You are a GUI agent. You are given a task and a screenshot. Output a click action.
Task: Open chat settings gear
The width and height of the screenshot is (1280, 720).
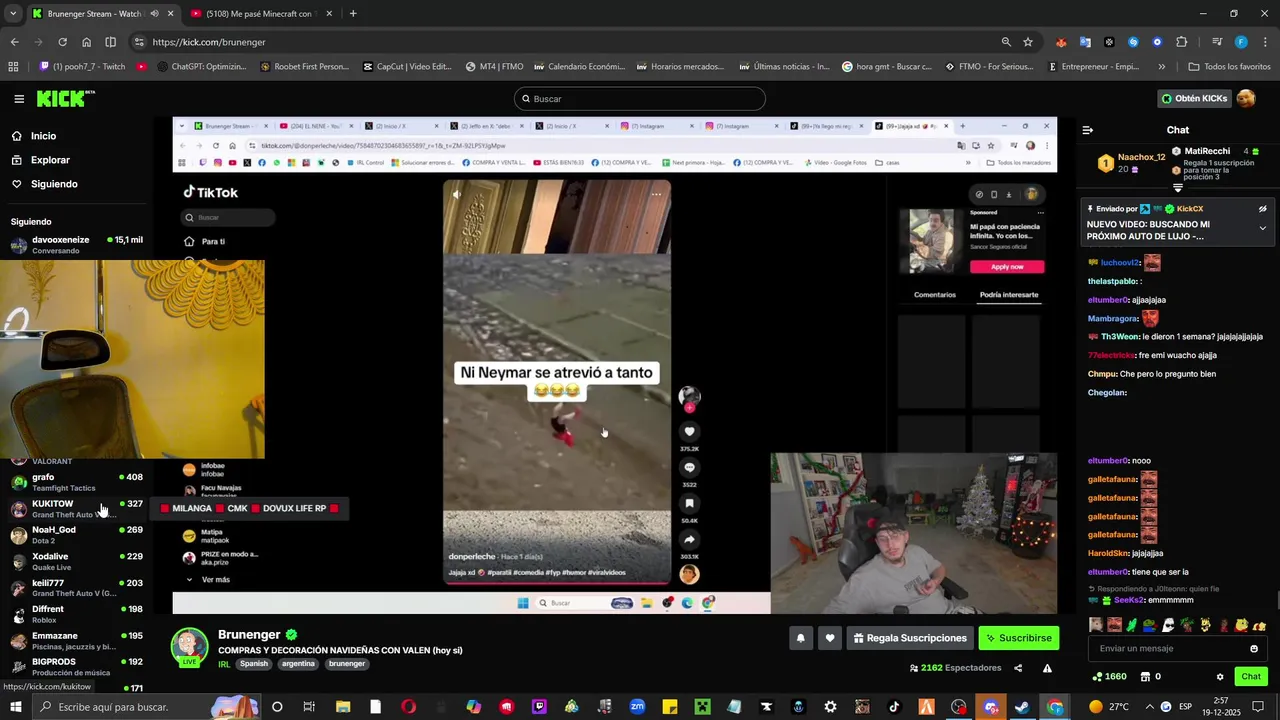tap(1220, 677)
